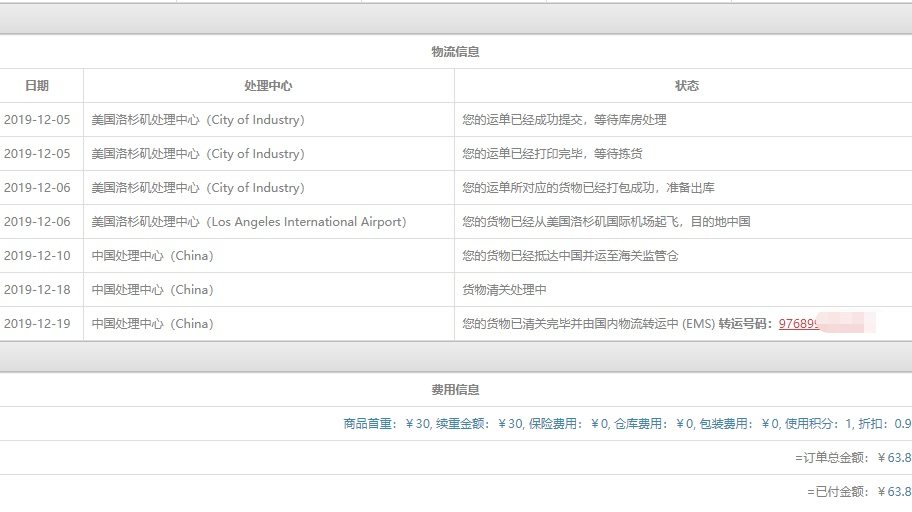Viewport: 912px width, 512px height.
Task: Select the status text about 打包成功，准备出库
Action: tap(589, 187)
